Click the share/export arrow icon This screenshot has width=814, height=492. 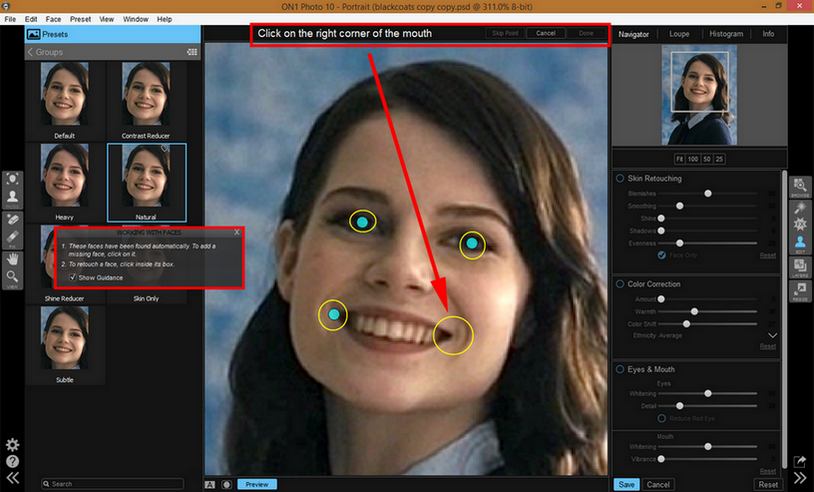click(801, 462)
